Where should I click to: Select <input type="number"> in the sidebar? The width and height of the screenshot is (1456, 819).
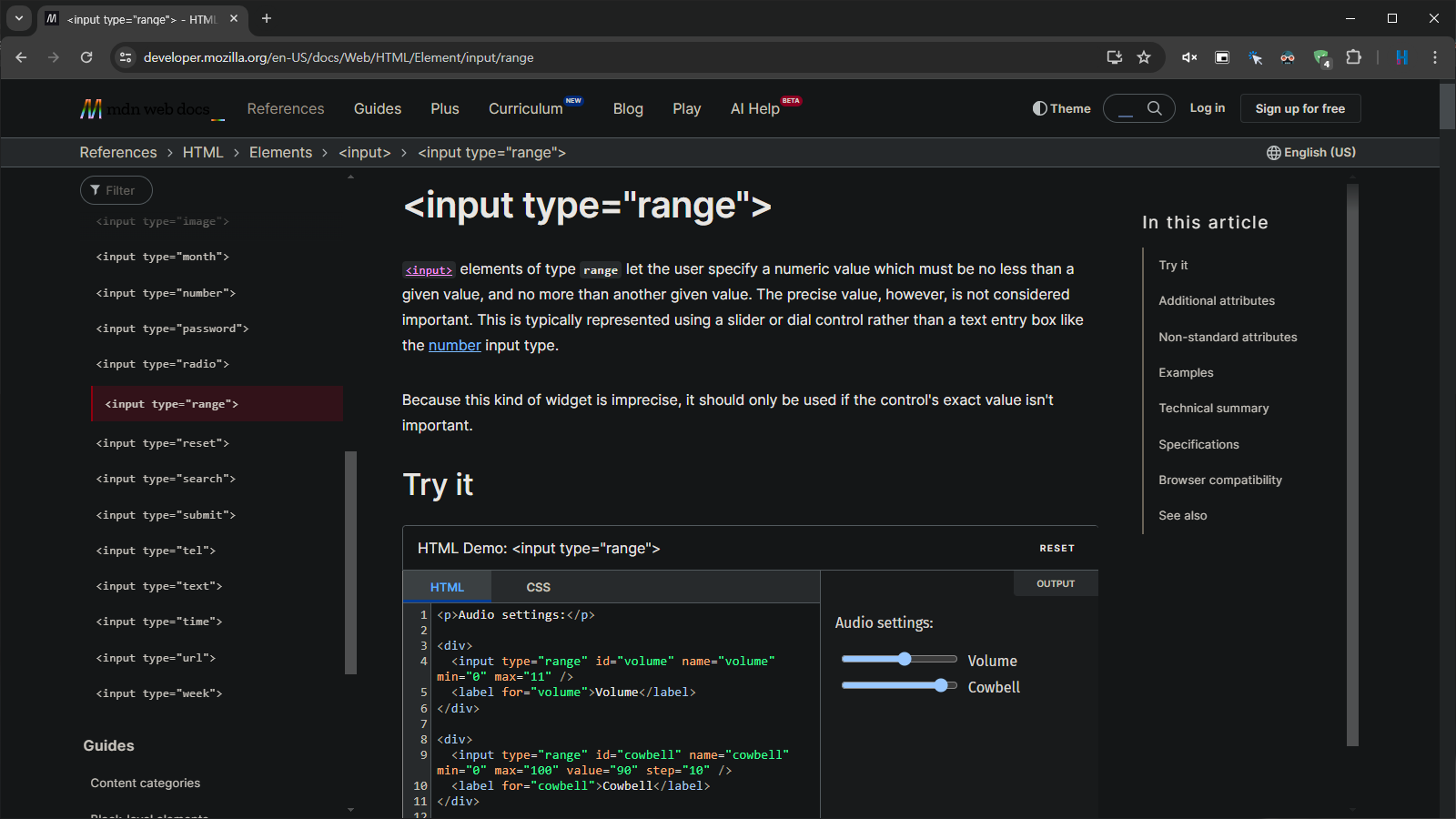click(166, 293)
